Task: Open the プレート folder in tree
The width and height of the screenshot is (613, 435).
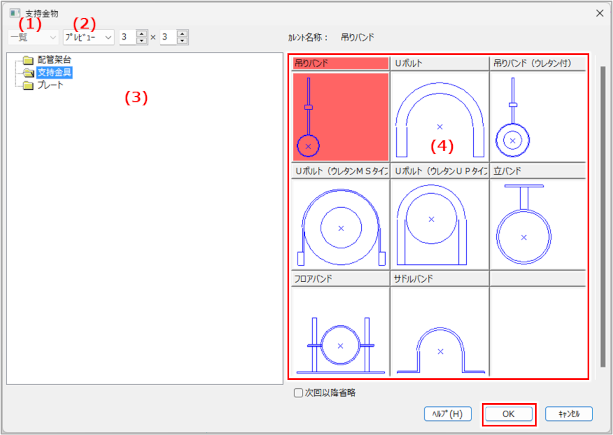Action: tap(50, 85)
